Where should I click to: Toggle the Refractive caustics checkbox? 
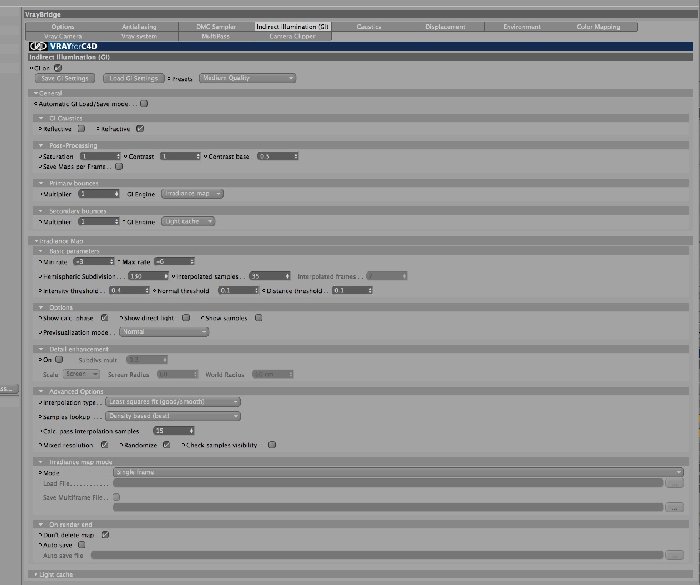point(140,129)
